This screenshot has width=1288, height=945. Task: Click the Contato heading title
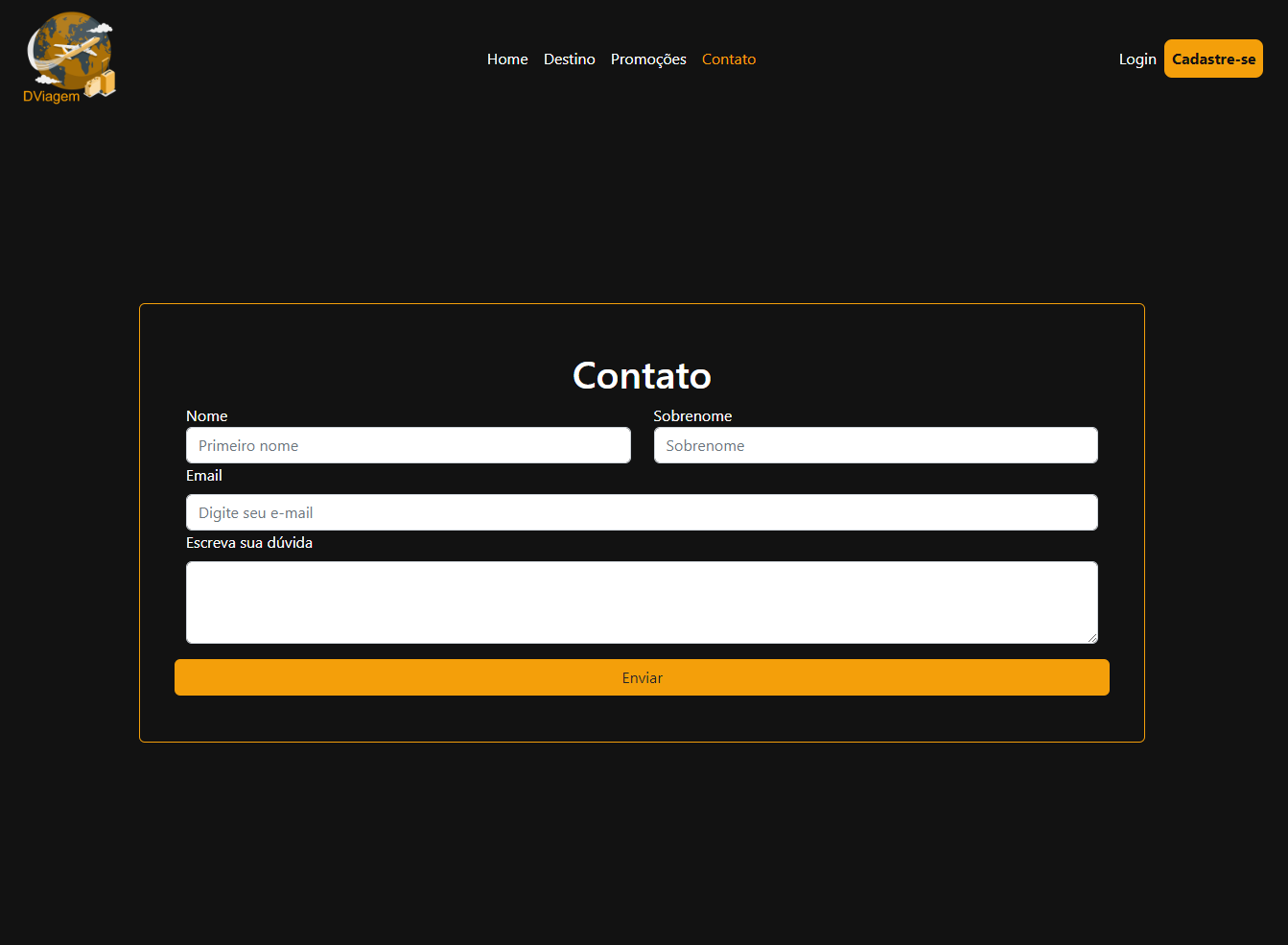point(642,376)
